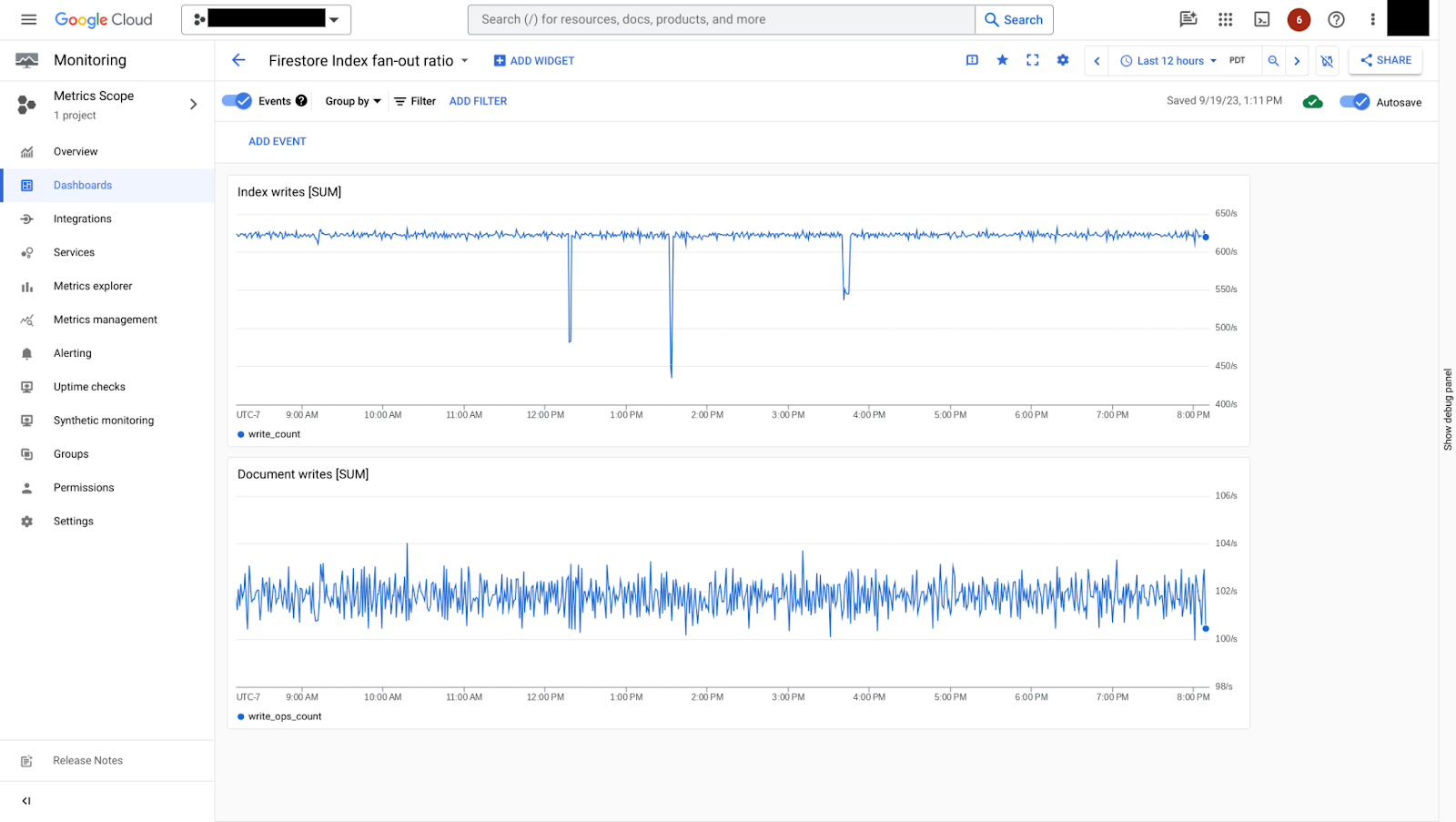Viewport: 1456px width, 822px height.
Task: Open Cloud Shell terminal icon
Action: pyautogui.click(x=1261, y=19)
